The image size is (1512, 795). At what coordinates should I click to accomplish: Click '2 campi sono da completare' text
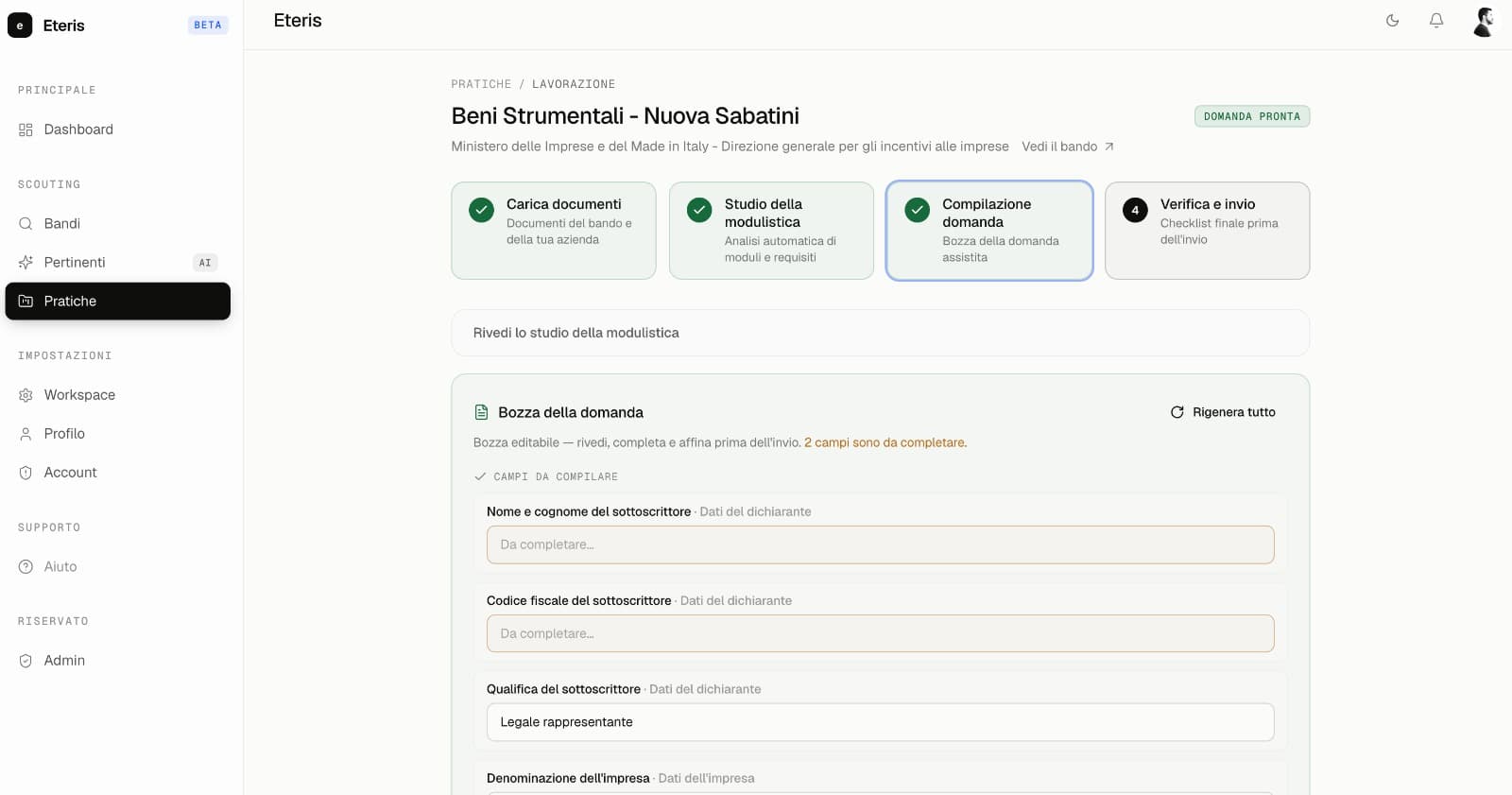click(x=885, y=442)
